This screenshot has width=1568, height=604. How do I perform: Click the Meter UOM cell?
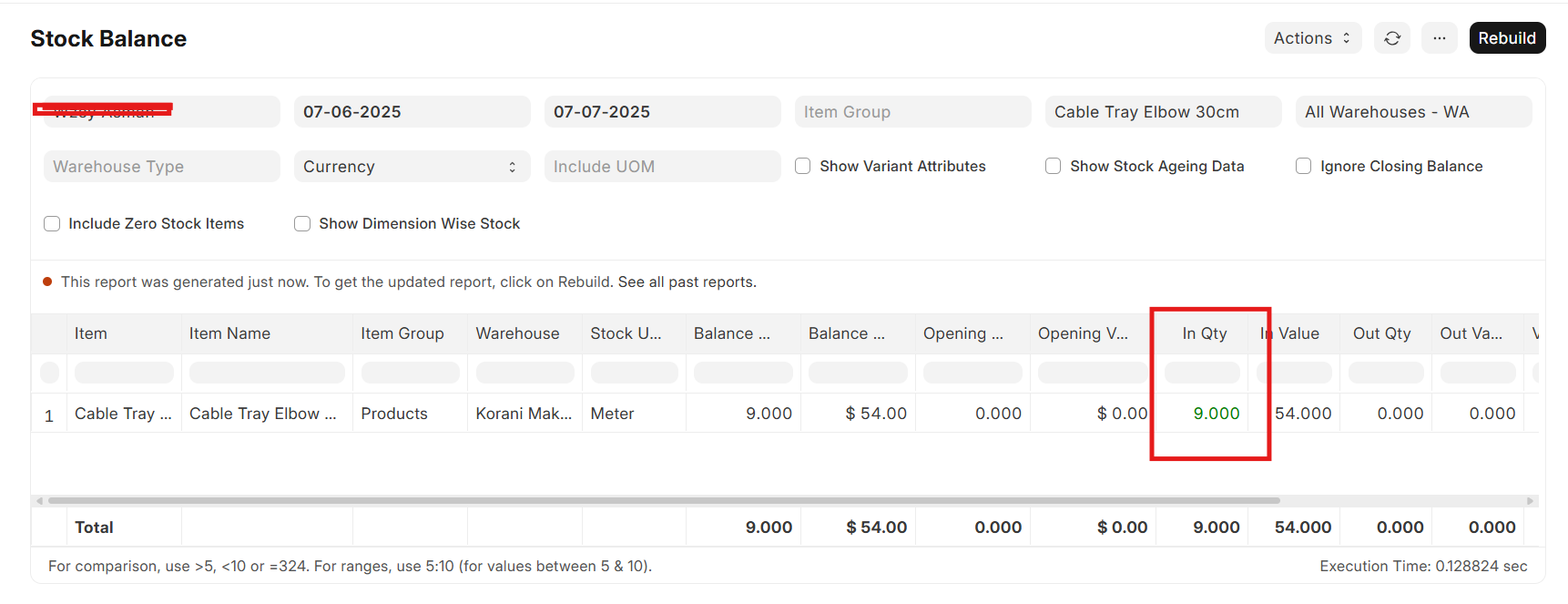coord(635,414)
